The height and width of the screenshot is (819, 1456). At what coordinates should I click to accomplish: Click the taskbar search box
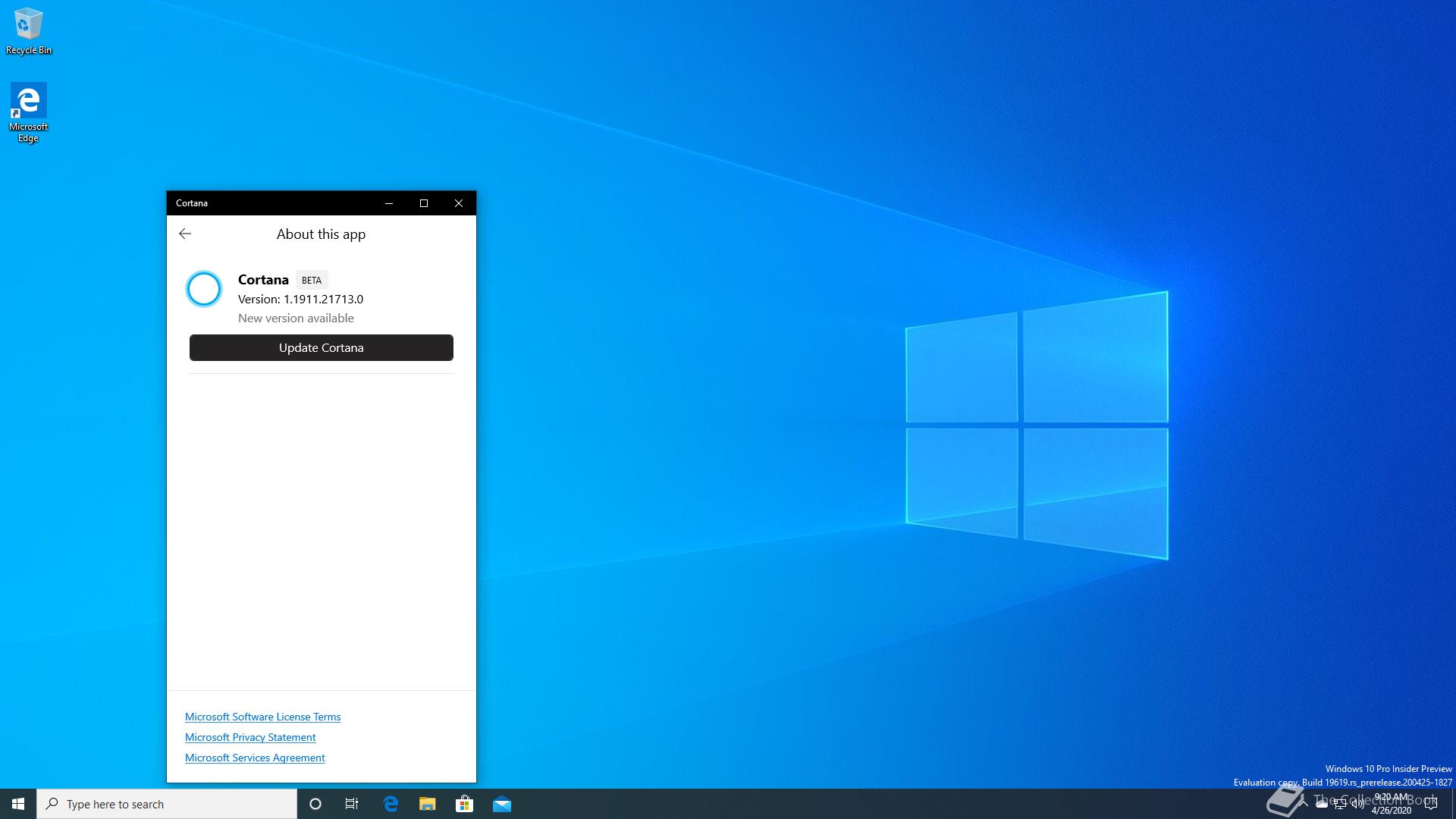(x=167, y=804)
